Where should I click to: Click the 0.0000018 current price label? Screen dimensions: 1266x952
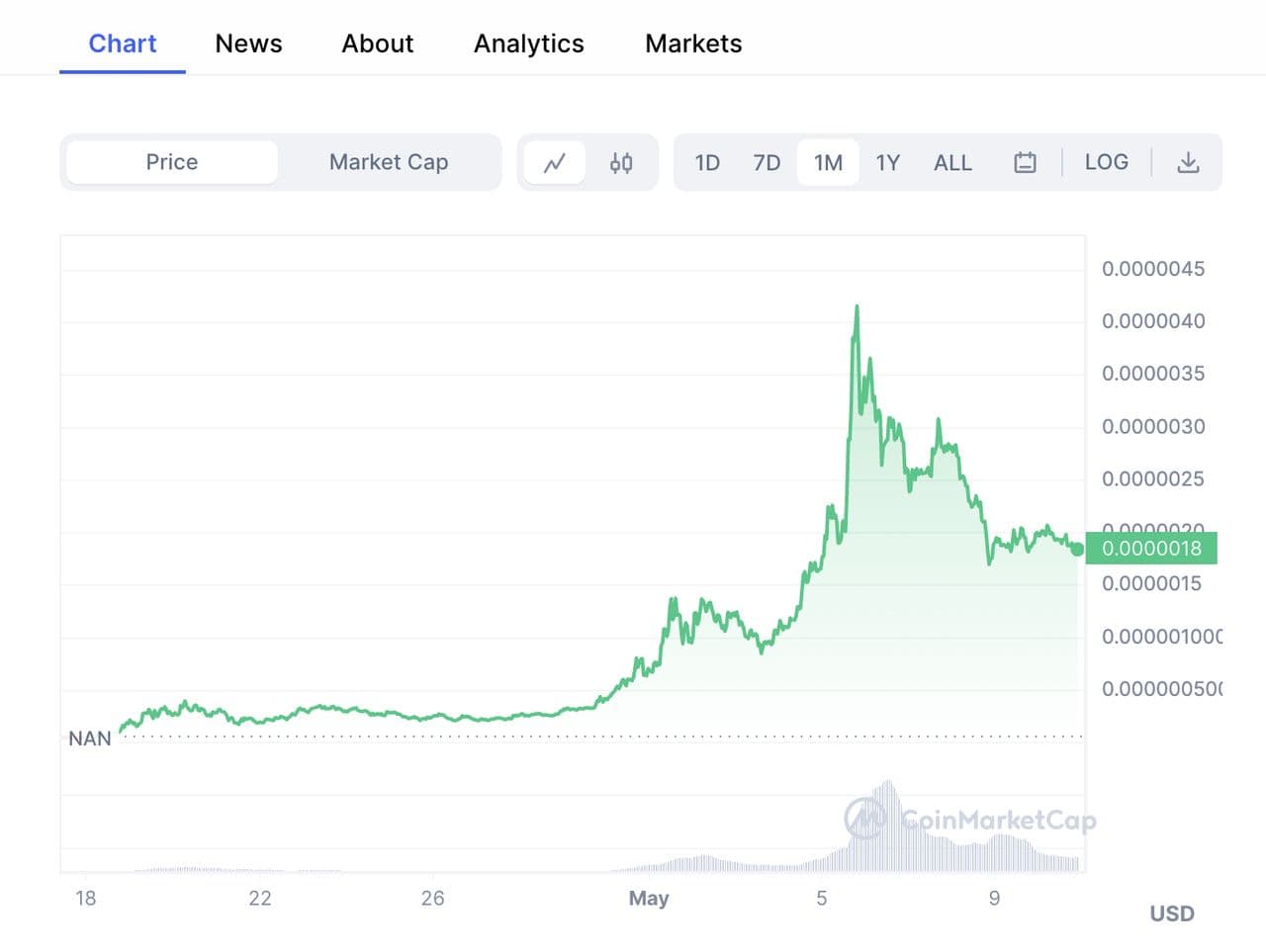[x=1151, y=548]
